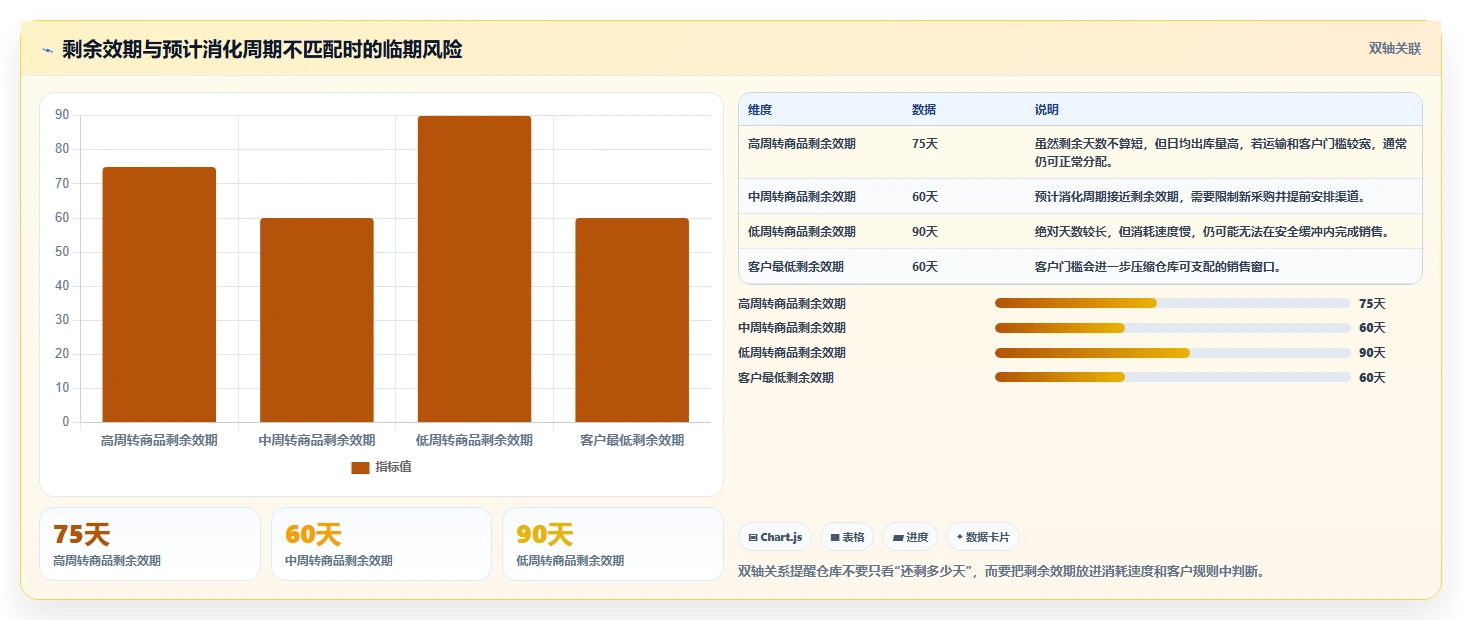This screenshot has height=620, width=1462.
Task: Click the 客户最低剩余效期 progress bar
Action: pyautogui.click(x=1173, y=377)
